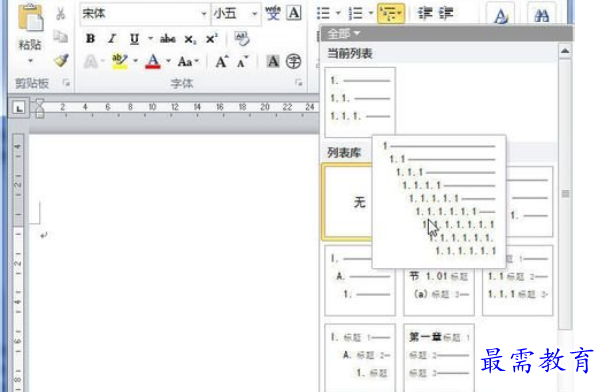The height and width of the screenshot is (392, 602).
Task: Apply red font color A
Action: pos(153,61)
